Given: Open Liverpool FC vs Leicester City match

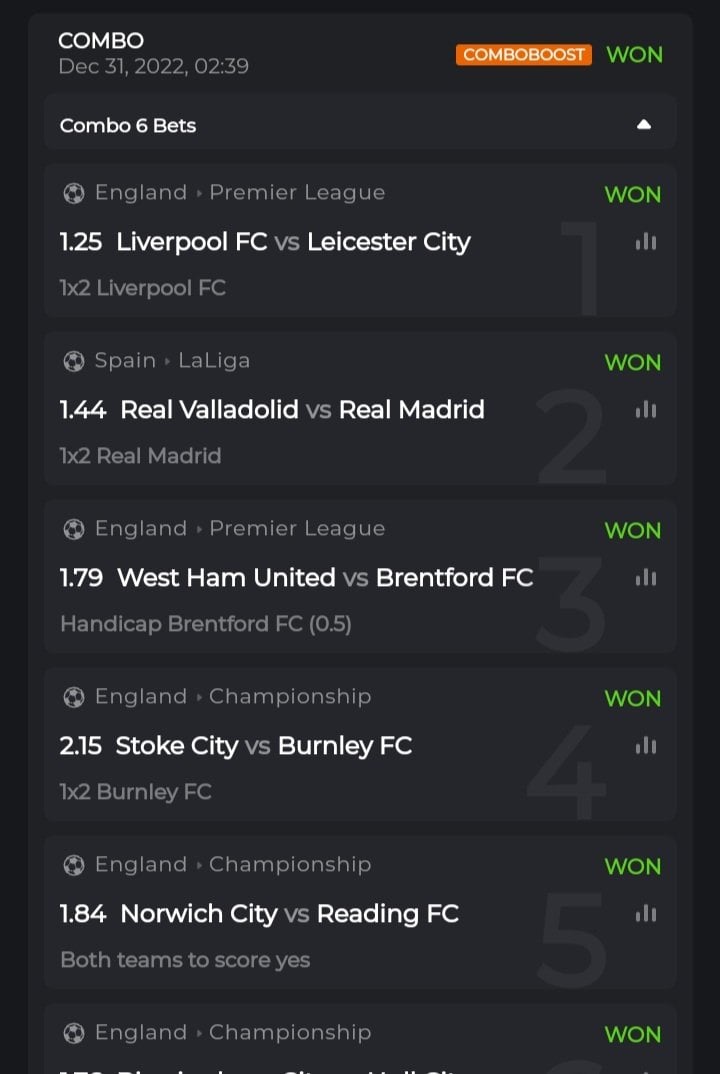Looking at the screenshot, I should click(293, 242).
